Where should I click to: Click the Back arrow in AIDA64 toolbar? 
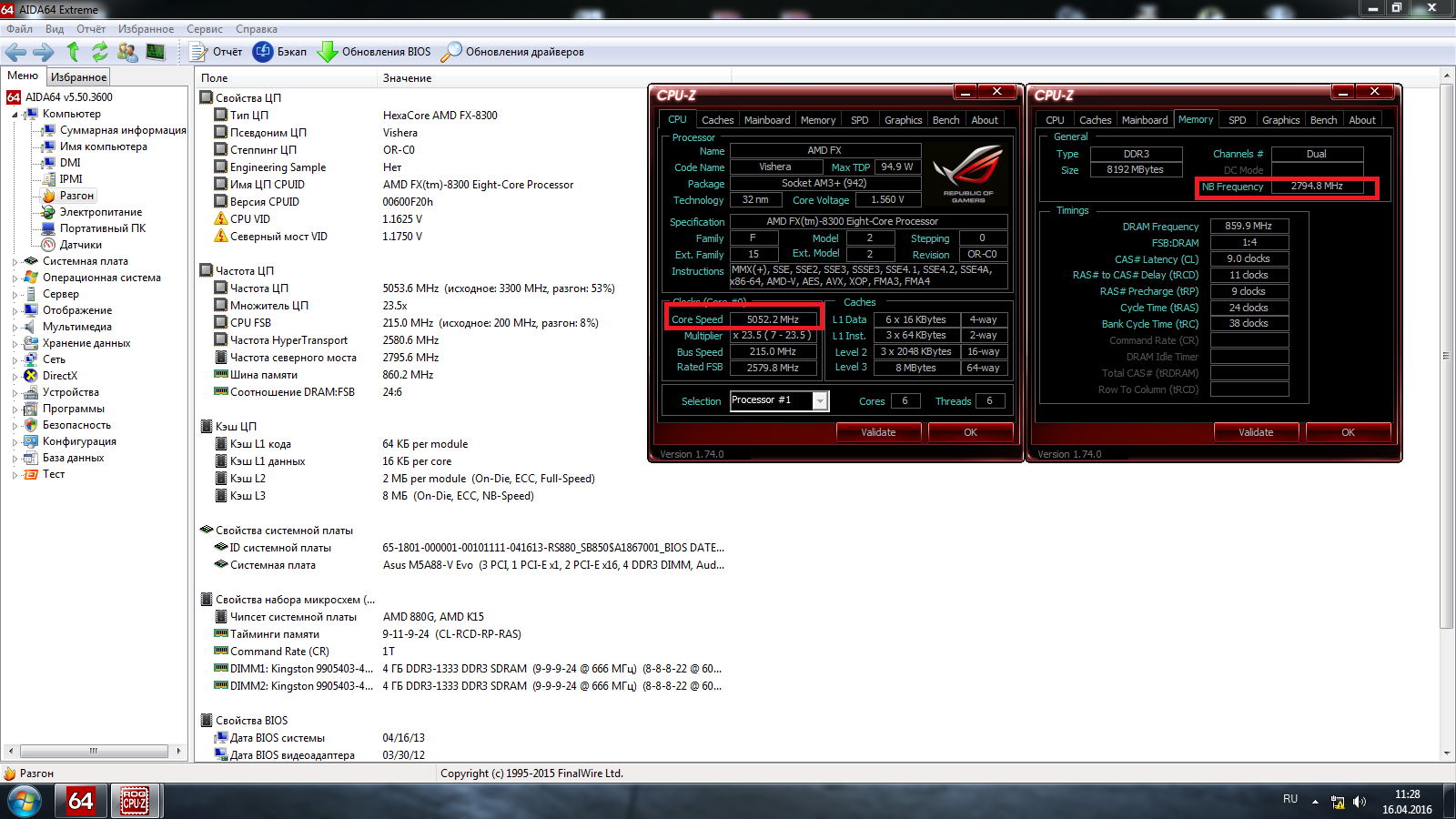15,52
